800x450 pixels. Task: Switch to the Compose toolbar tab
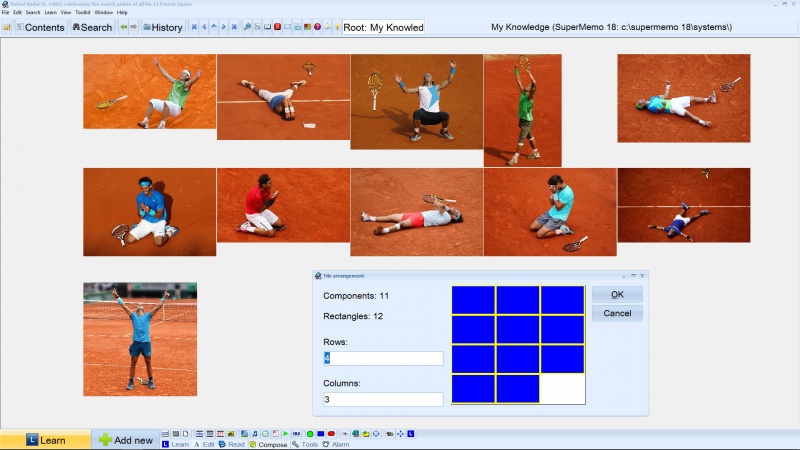point(268,444)
